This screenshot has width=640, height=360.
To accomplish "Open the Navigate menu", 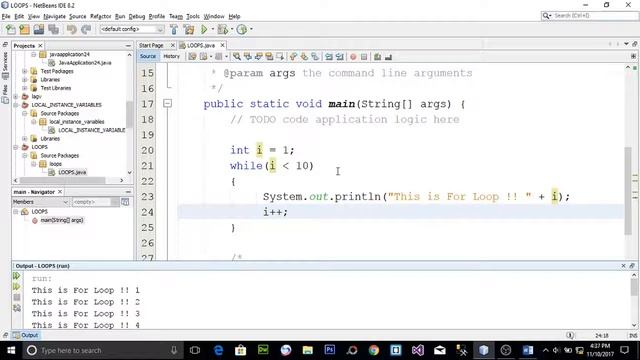I will click(55, 16).
